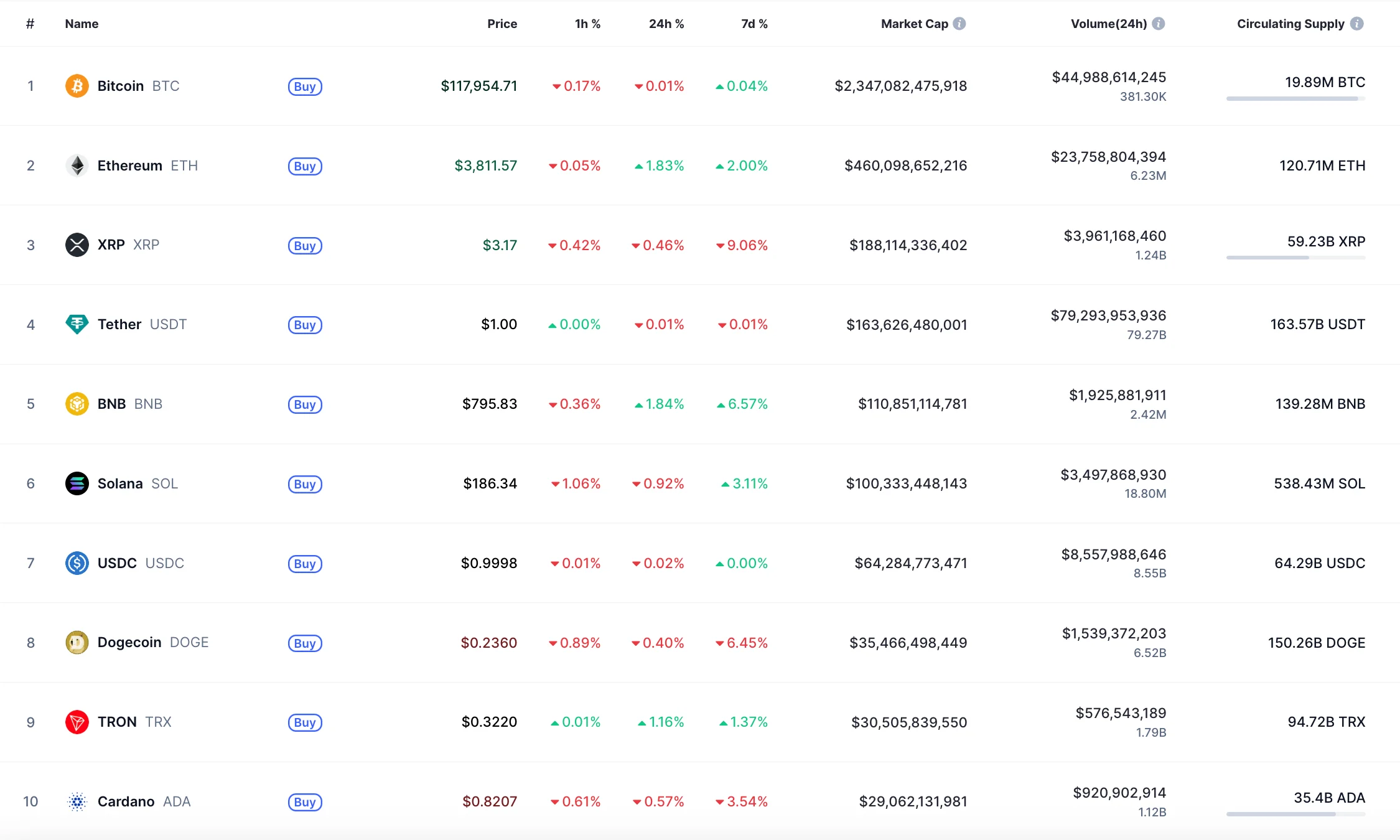Open the Market Cap info tooltip icon
Image resolution: width=1400 pixels, height=840 pixels.
tap(959, 24)
